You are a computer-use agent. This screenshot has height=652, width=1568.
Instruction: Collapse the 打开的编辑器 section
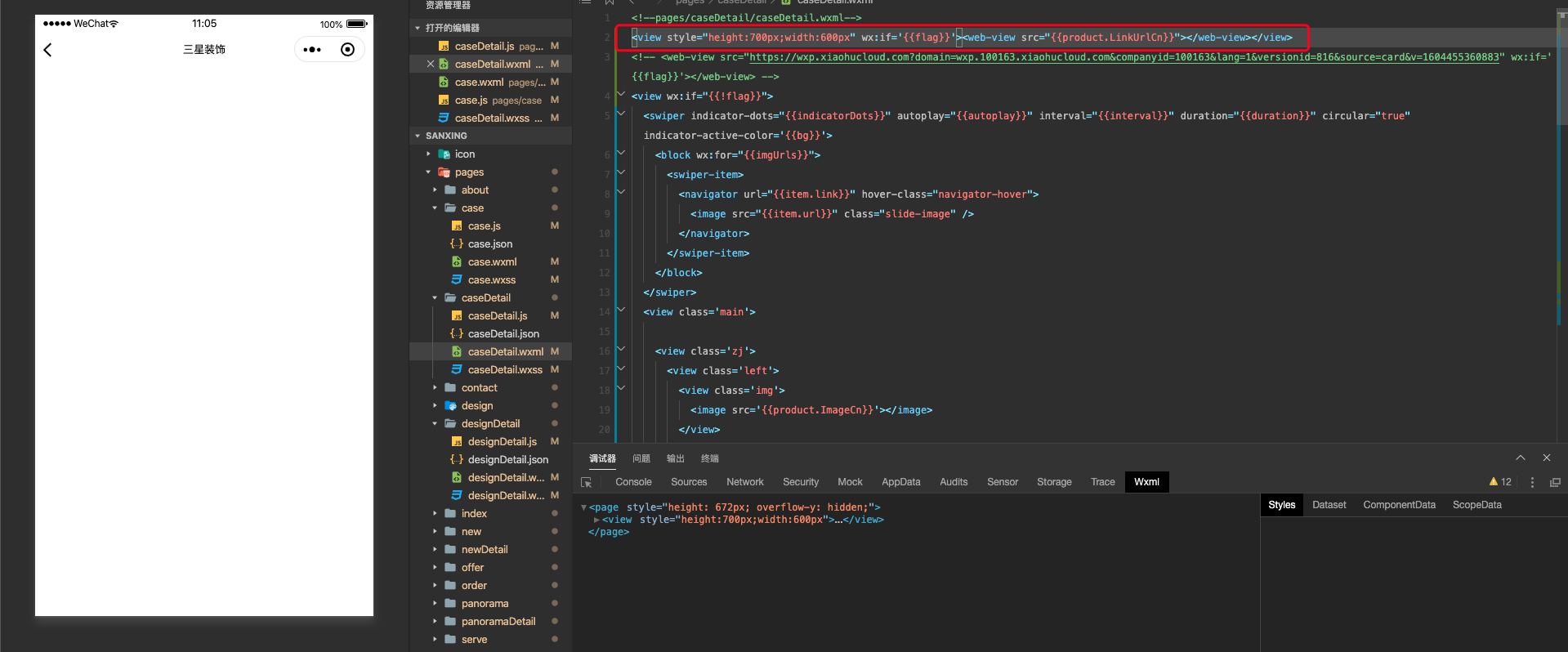coord(418,28)
